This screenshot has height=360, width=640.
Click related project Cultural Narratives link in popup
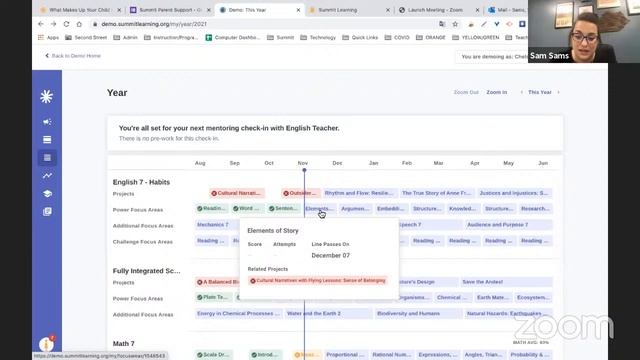coord(318,281)
